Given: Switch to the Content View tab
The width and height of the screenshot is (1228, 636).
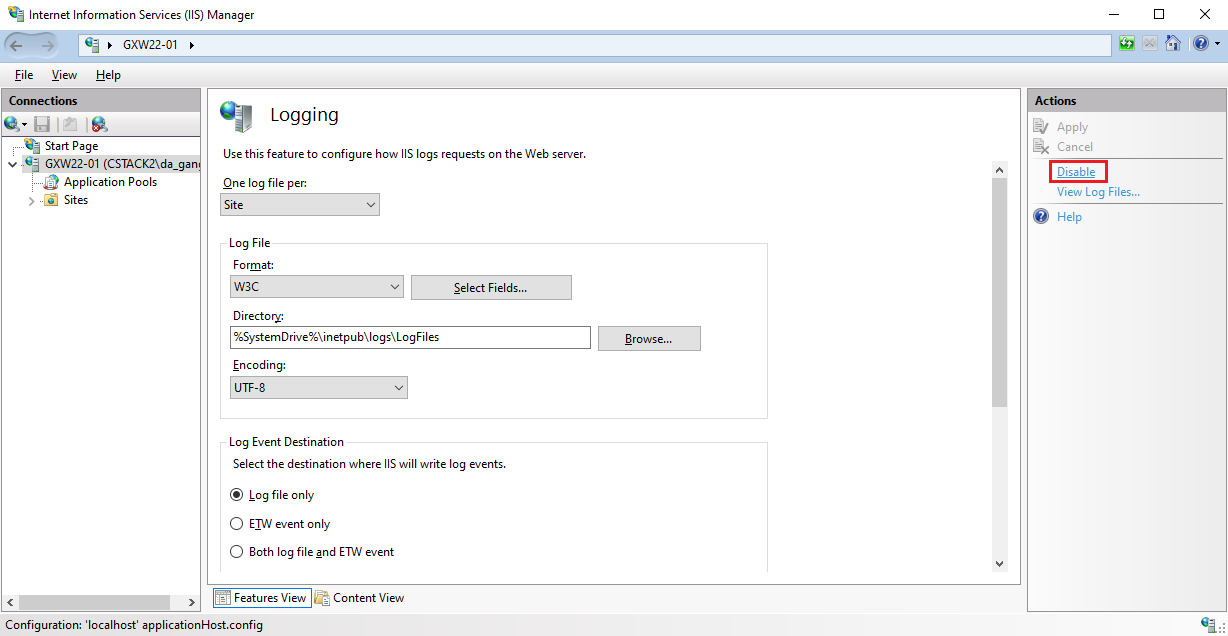Looking at the screenshot, I should click(x=359, y=598).
